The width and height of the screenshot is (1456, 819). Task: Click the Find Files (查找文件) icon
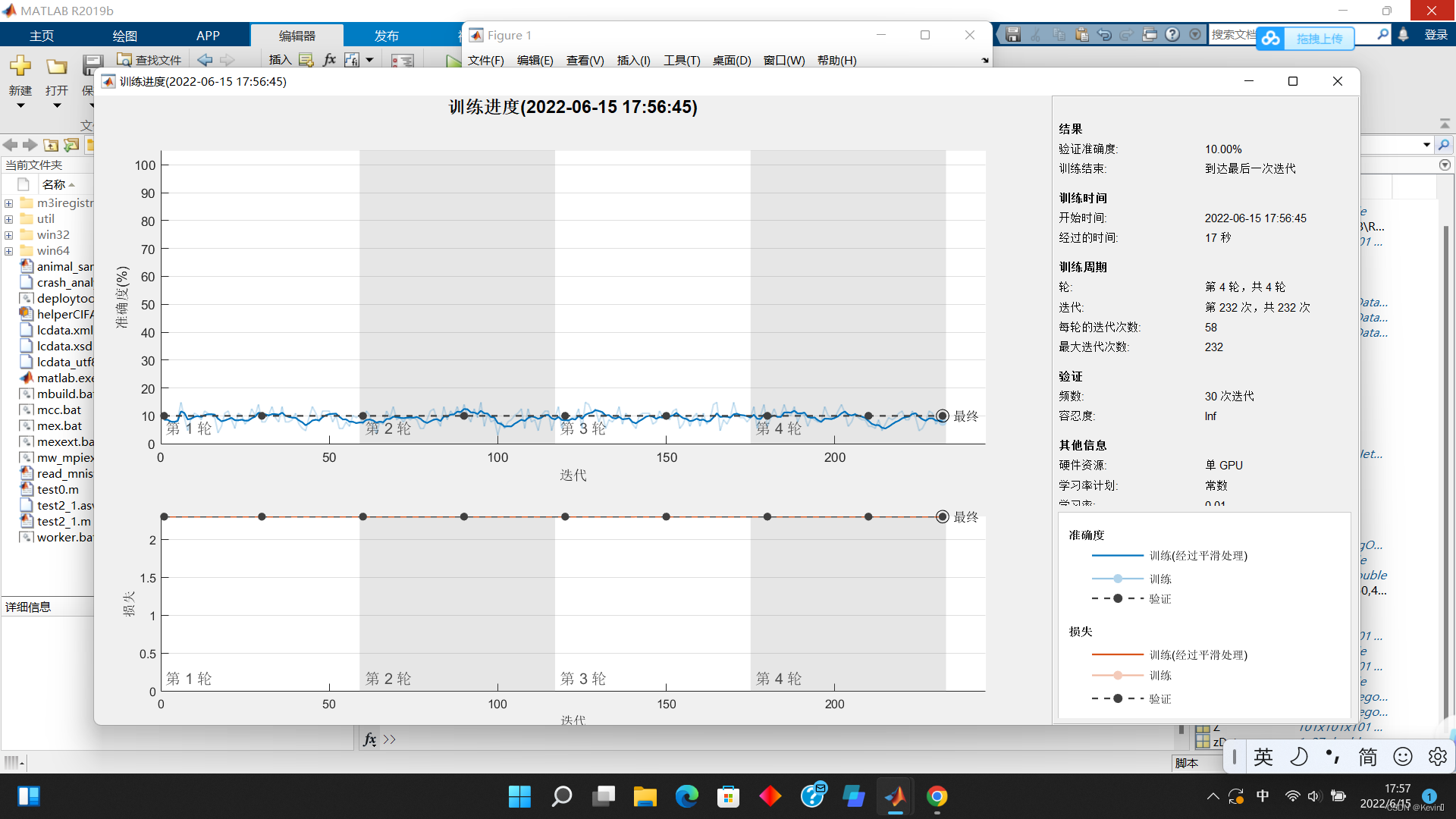[x=124, y=60]
